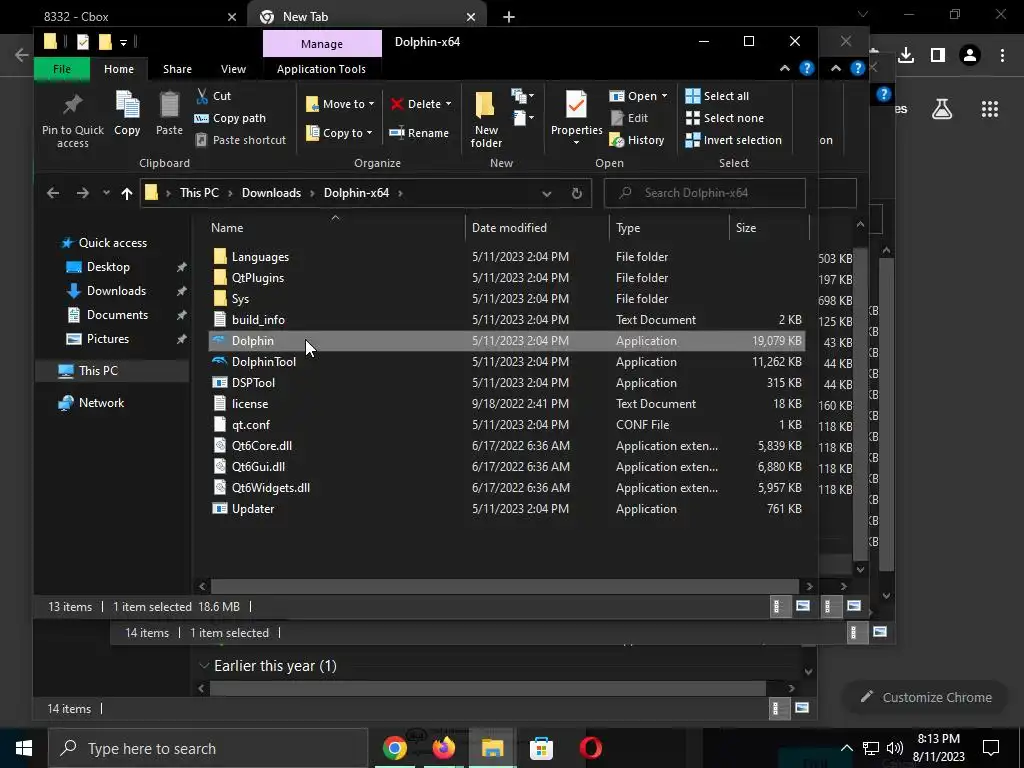Click Select none in ribbon

(x=724, y=118)
